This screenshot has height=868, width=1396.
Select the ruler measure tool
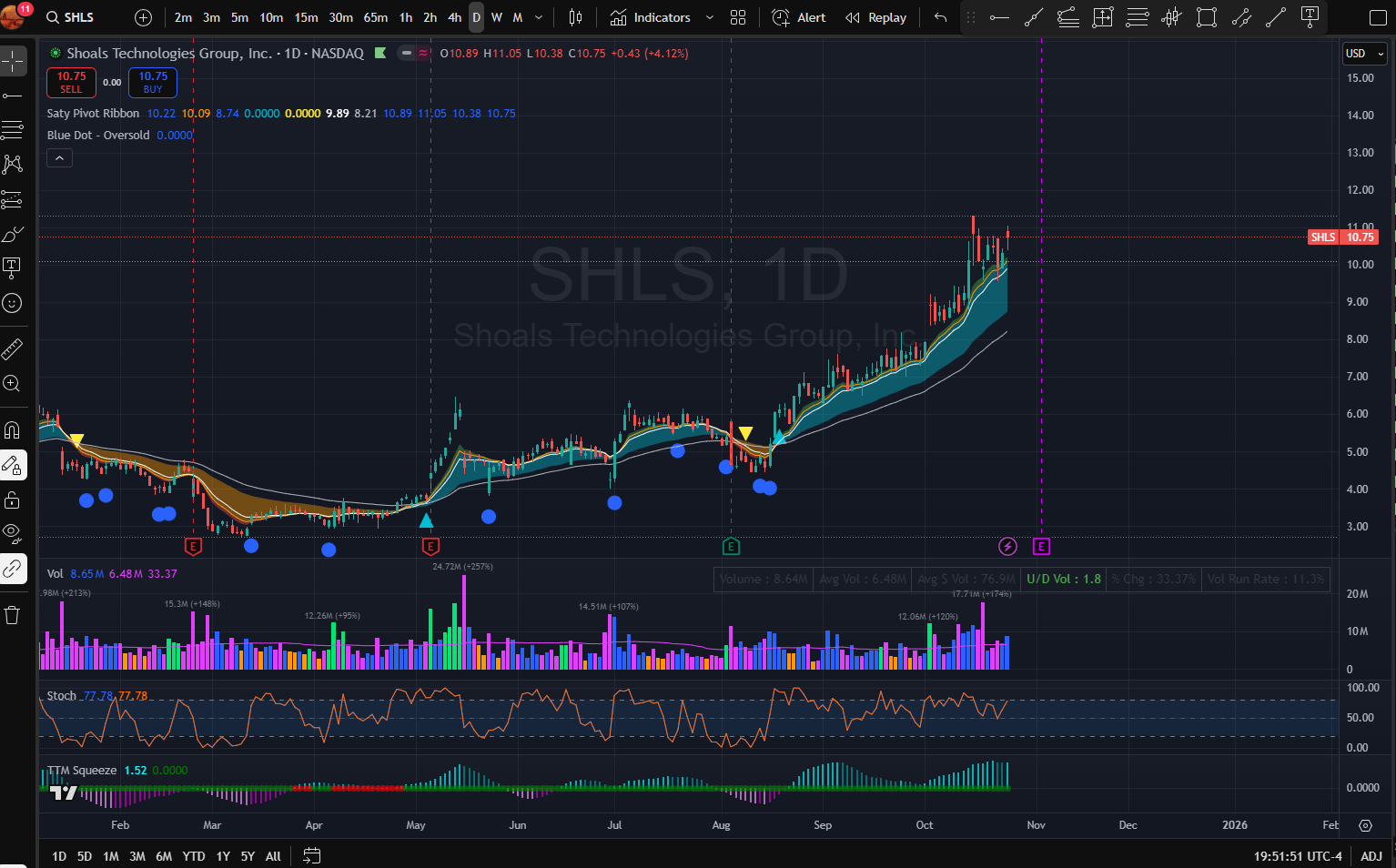13,349
